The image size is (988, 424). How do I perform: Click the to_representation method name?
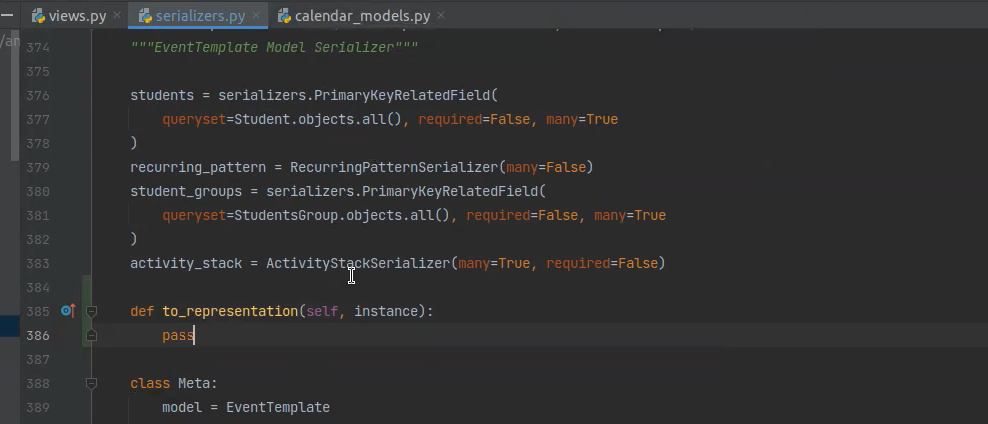pos(230,311)
